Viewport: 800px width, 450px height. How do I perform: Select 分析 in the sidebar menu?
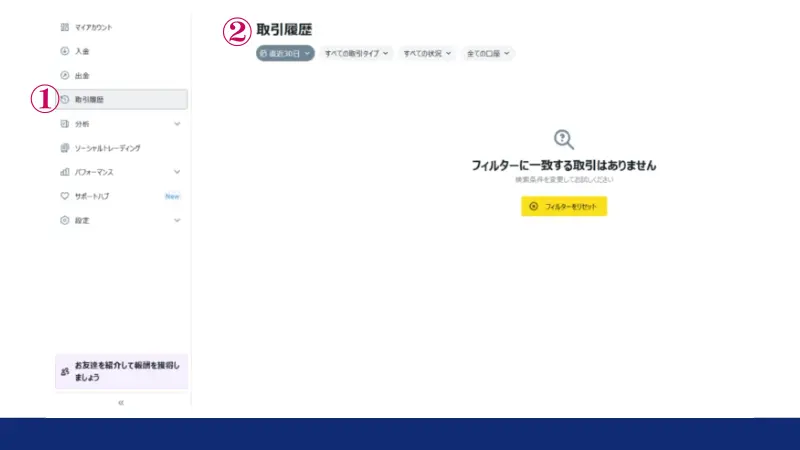pyautogui.click(x=83, y=124)
